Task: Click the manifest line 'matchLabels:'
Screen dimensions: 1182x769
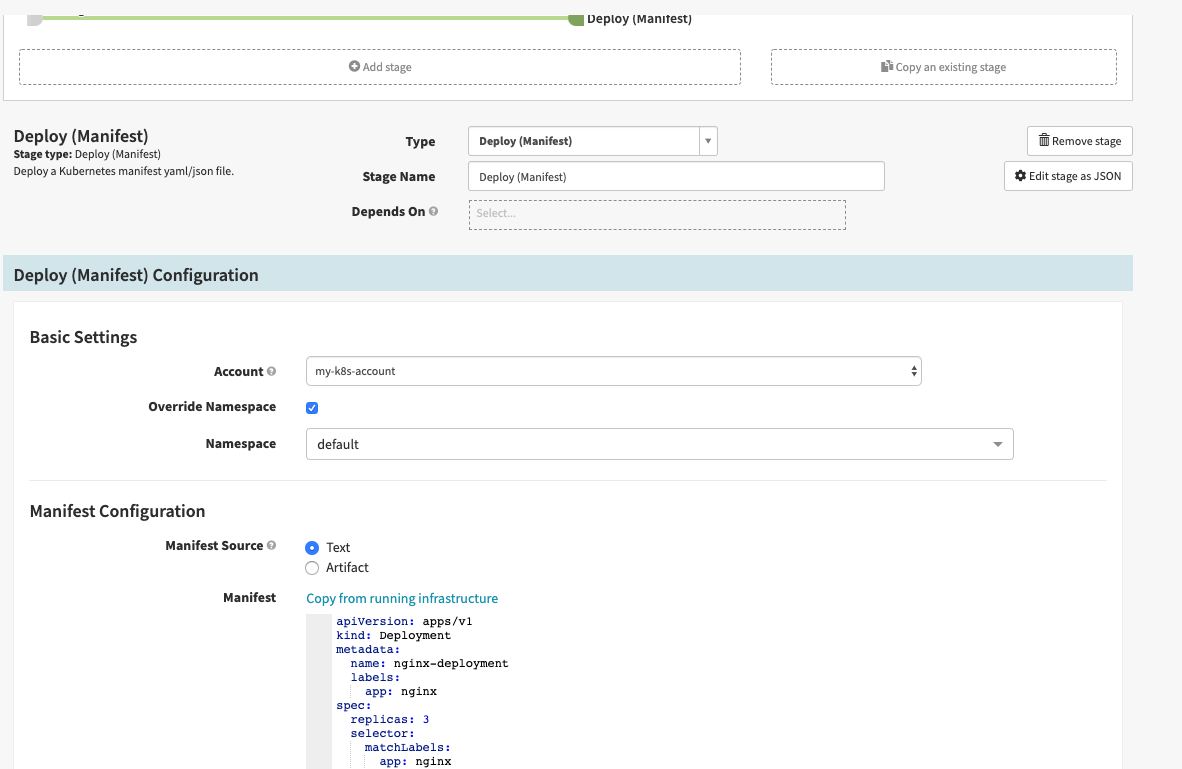Action: click(408, 747)
